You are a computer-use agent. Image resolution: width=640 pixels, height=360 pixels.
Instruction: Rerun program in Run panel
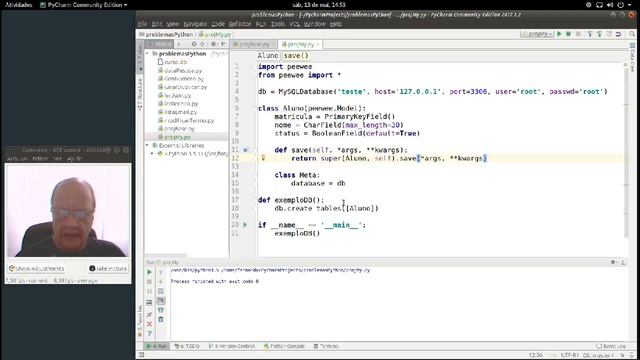[149, 272]
